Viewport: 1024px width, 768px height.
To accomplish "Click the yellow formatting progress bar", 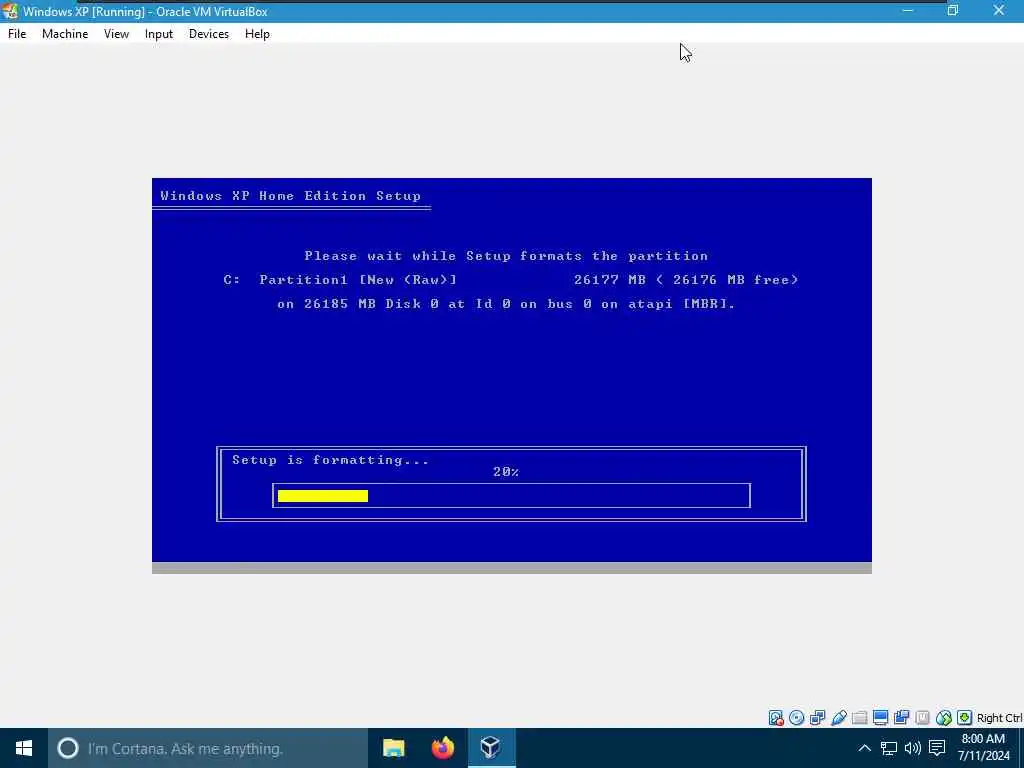I will click(323, 496).
